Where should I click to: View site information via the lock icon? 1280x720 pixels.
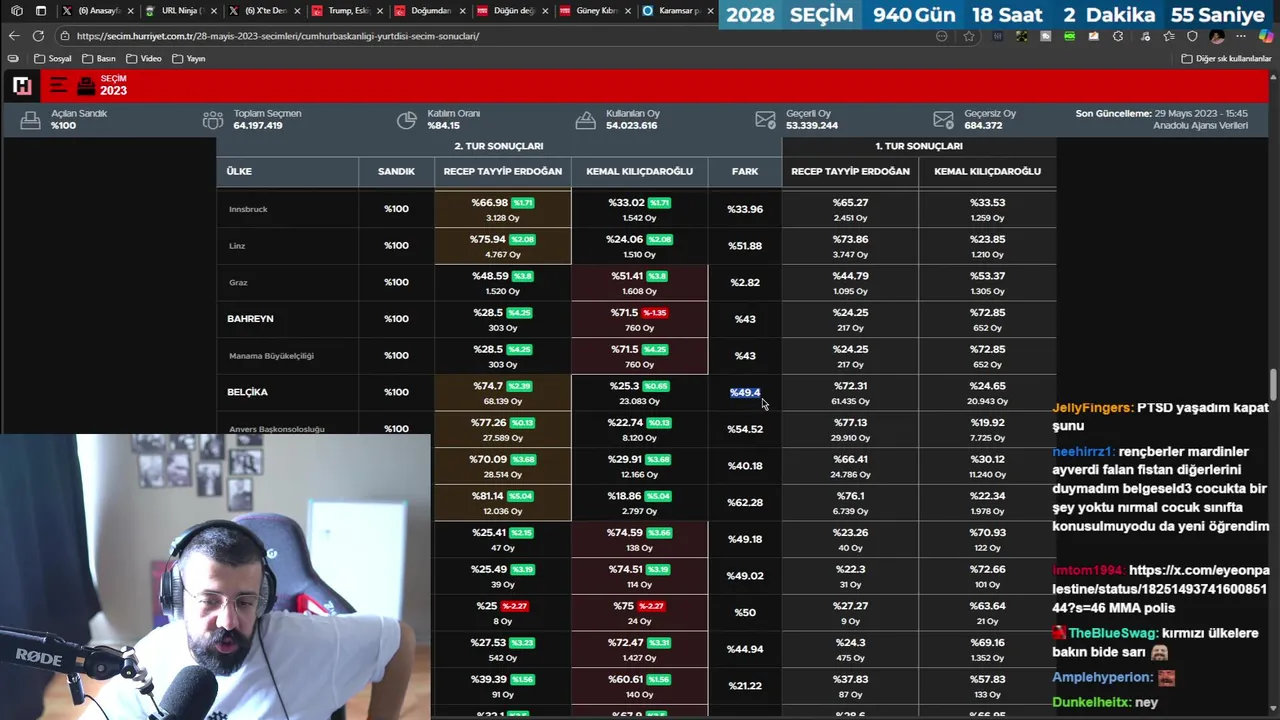[x=65, y=36]
